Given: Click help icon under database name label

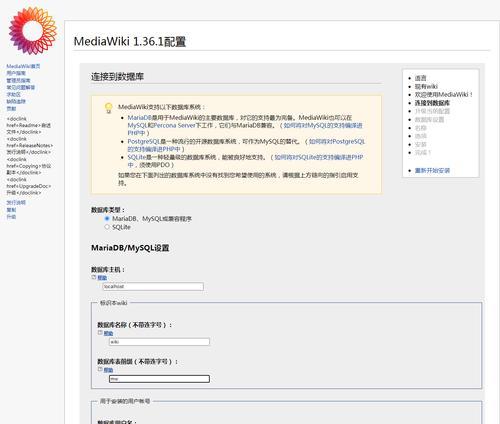Looking at the screenshot, I should point(100,333).
